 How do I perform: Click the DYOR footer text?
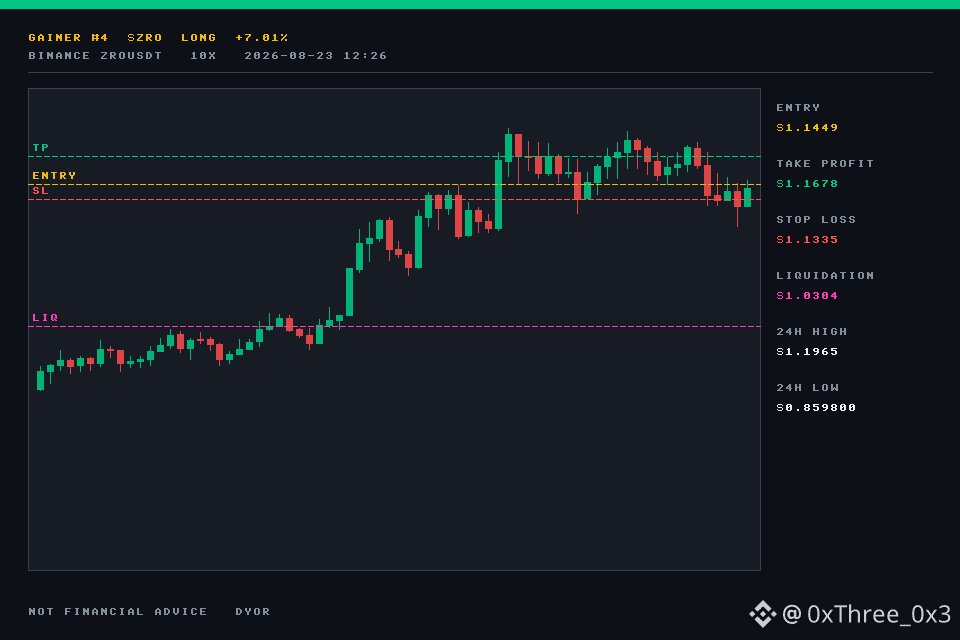252,611
